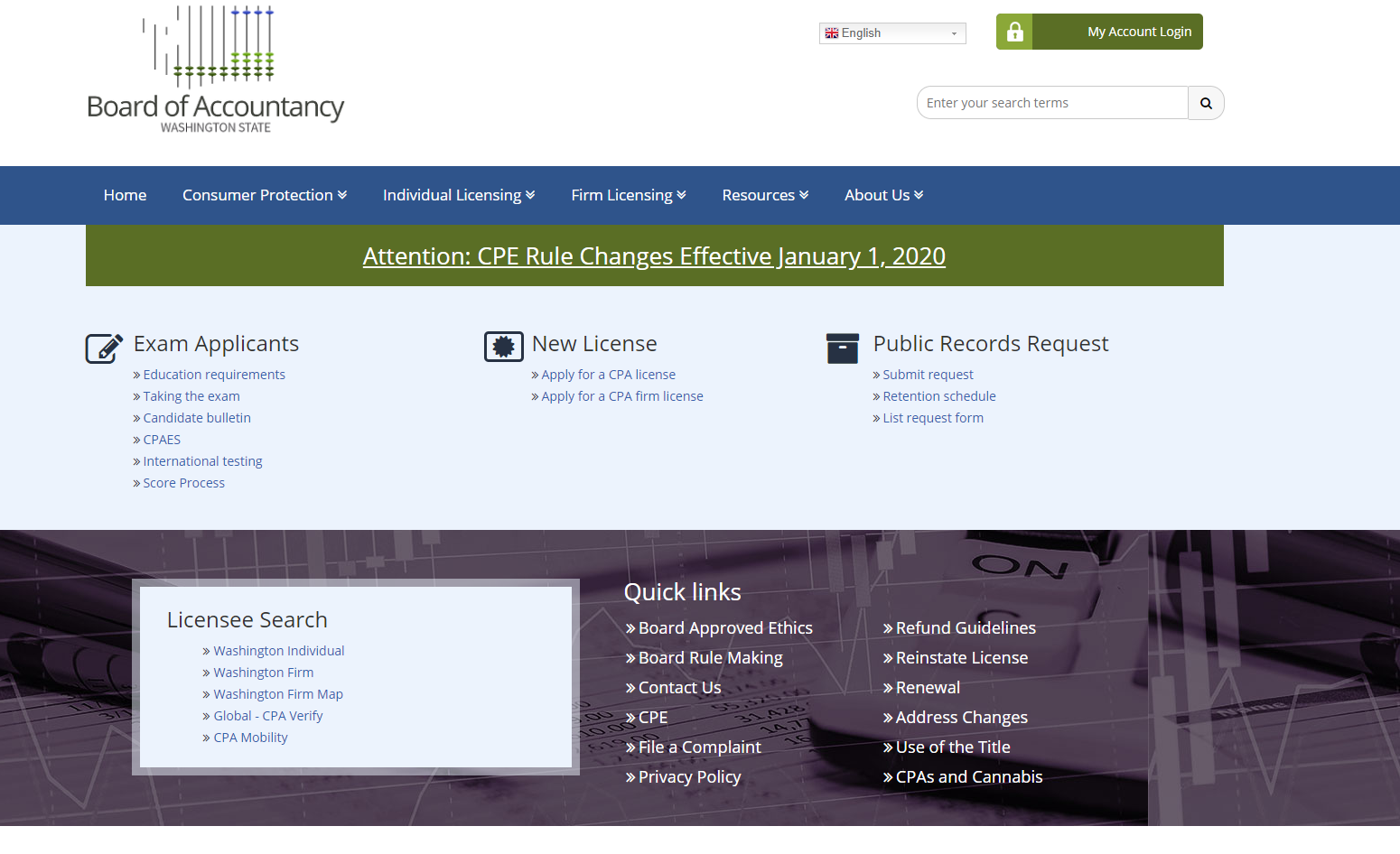Open the Firm Licensing menu
The image size is (1400, 854).
click(628, 195)
